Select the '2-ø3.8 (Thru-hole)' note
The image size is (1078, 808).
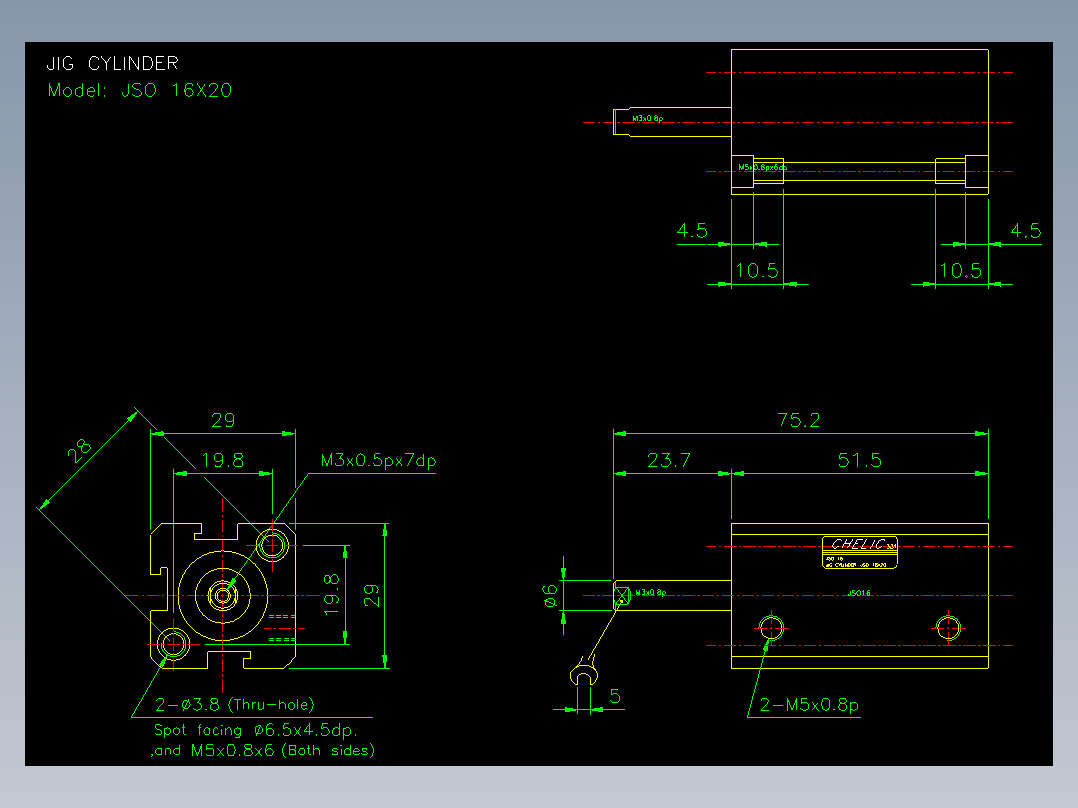click(234, 705)
